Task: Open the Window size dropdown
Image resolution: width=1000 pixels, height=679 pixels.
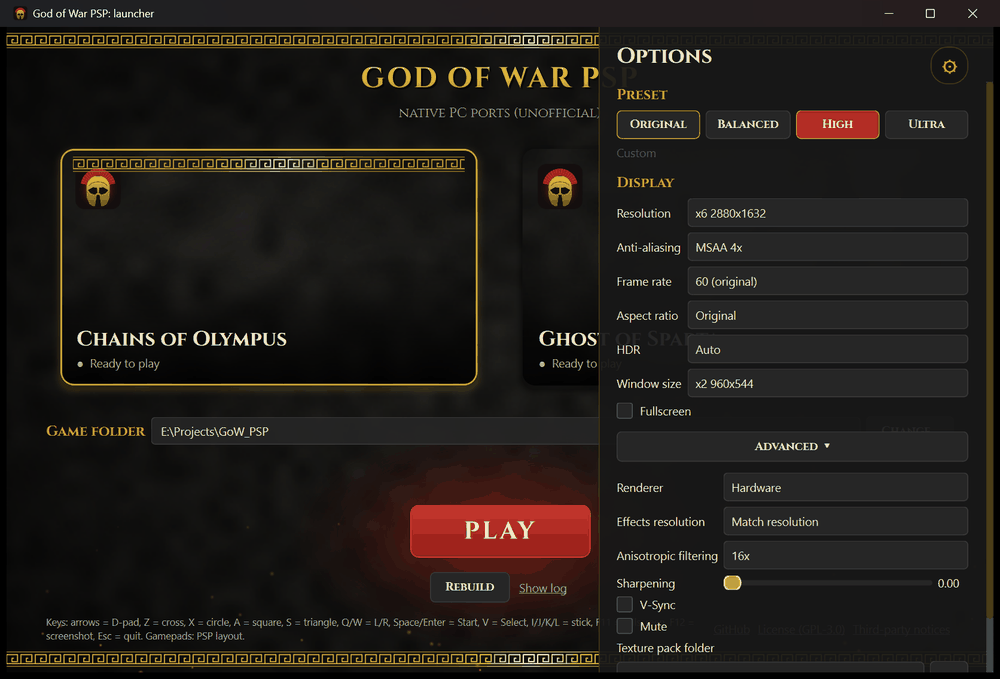Action: (827, 383)
